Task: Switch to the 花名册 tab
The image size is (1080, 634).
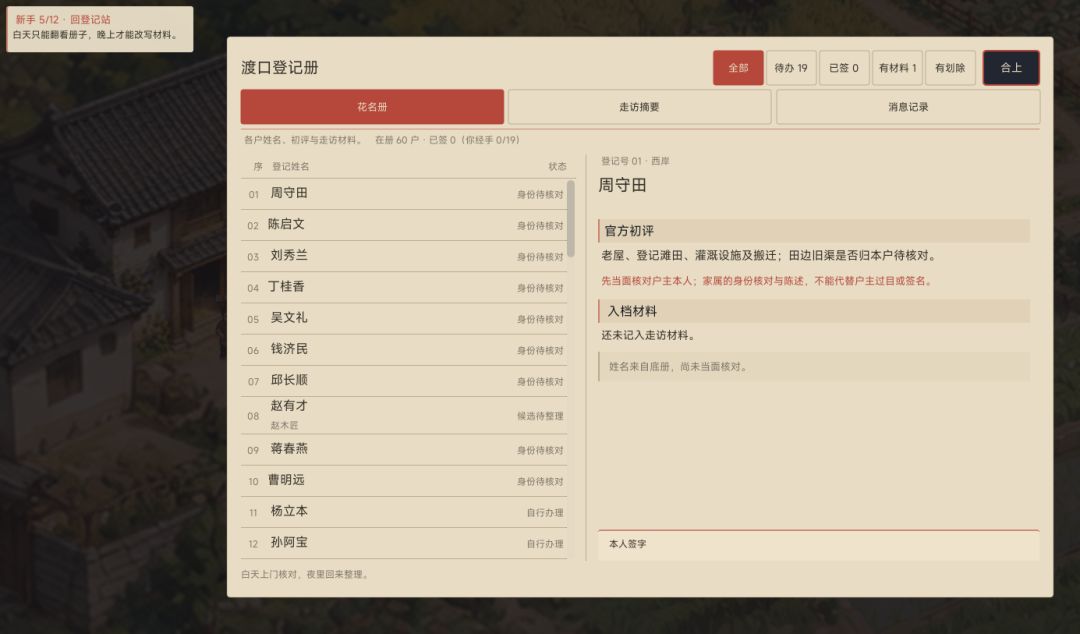Action: pos(372,107)
